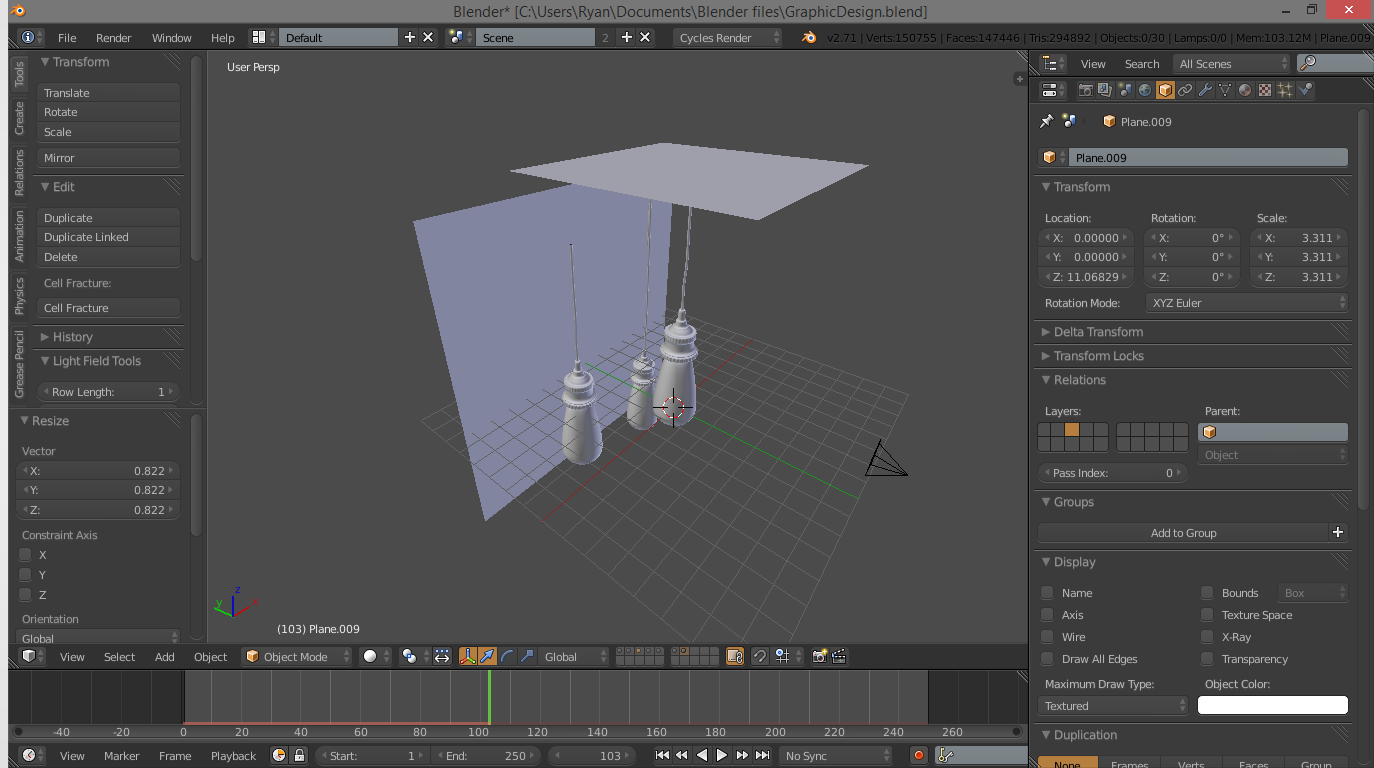Enable the Wire display checkbox
Screen dimensions: 1374x768
(1047, 636)
